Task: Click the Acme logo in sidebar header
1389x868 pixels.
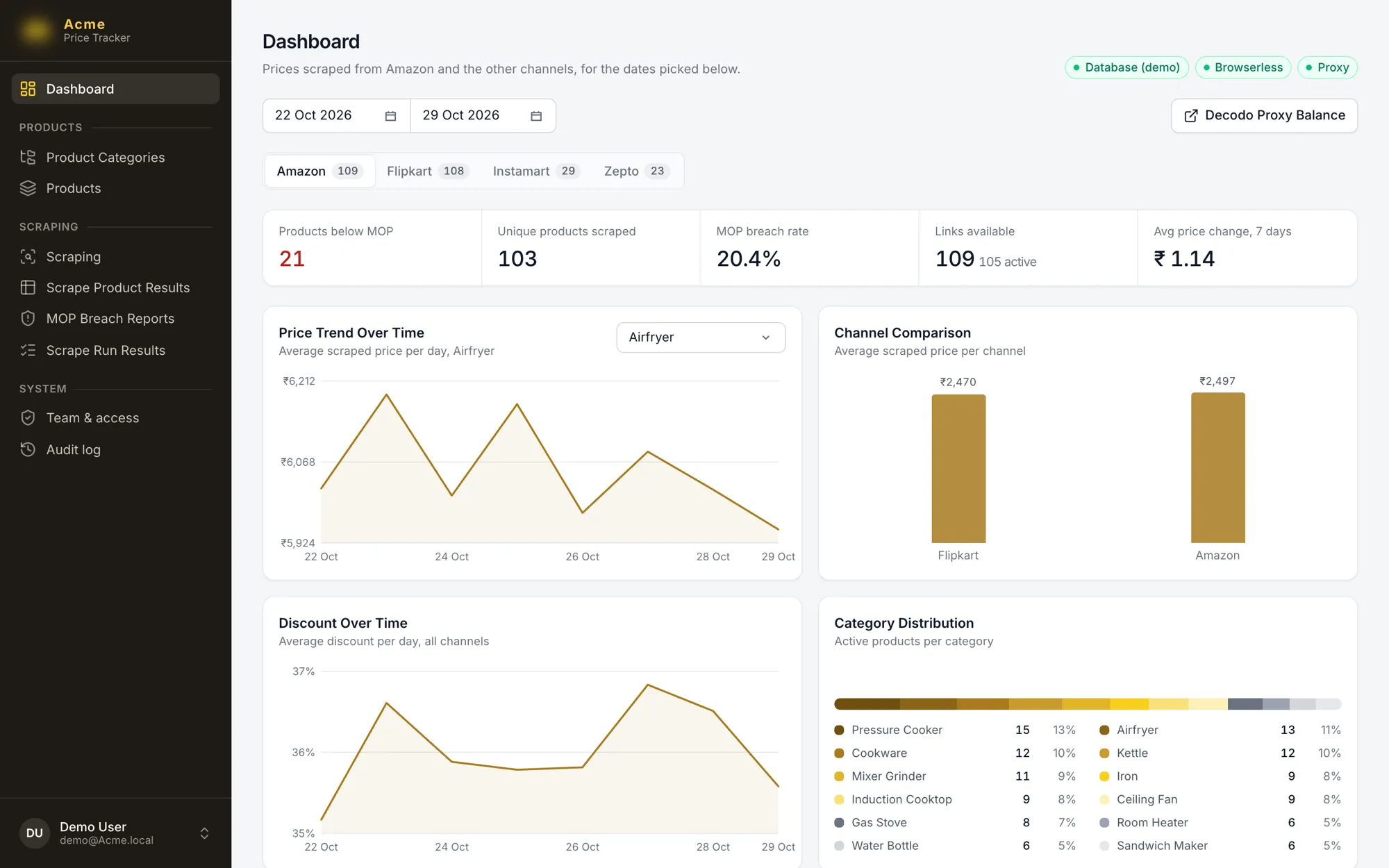Action: pos(36,30)
